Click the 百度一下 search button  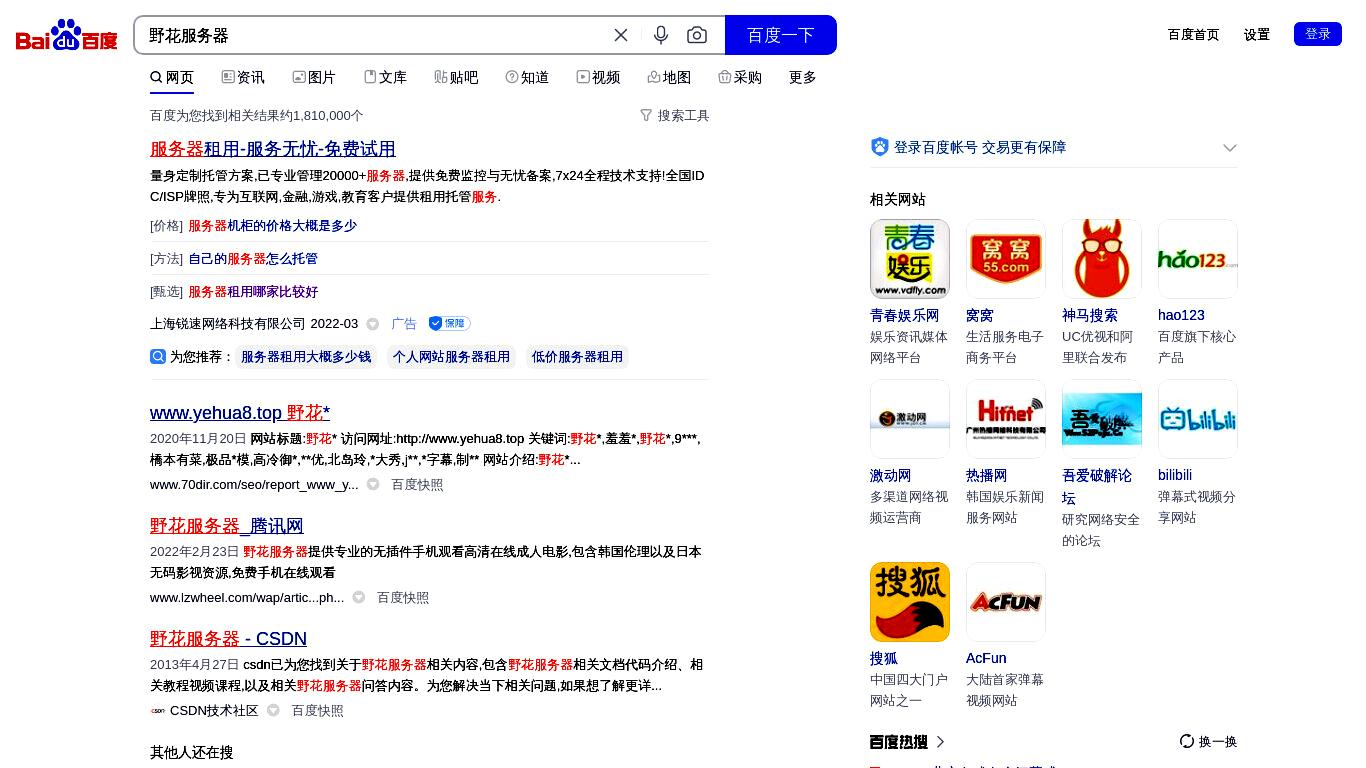(781, 35)
